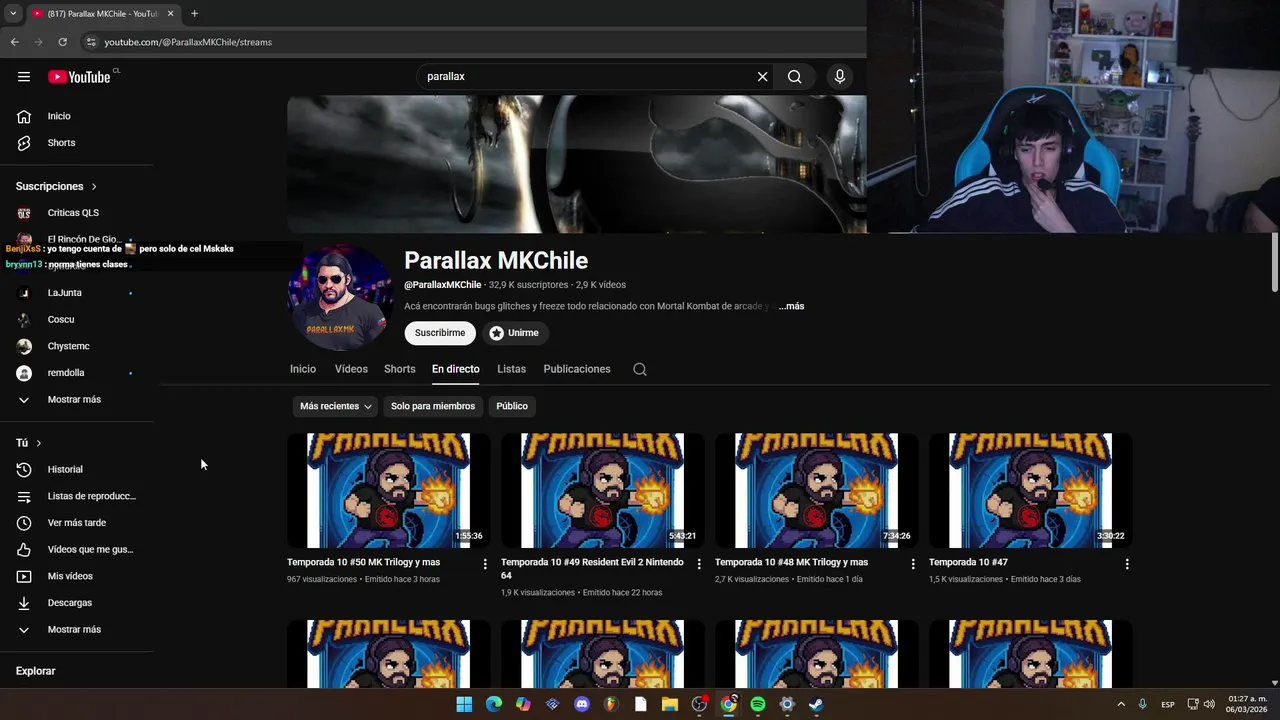Switch to channel Shorts tab
This screenshot has width=1280, height=720.
pyautogui.click(x=400, y=369)
